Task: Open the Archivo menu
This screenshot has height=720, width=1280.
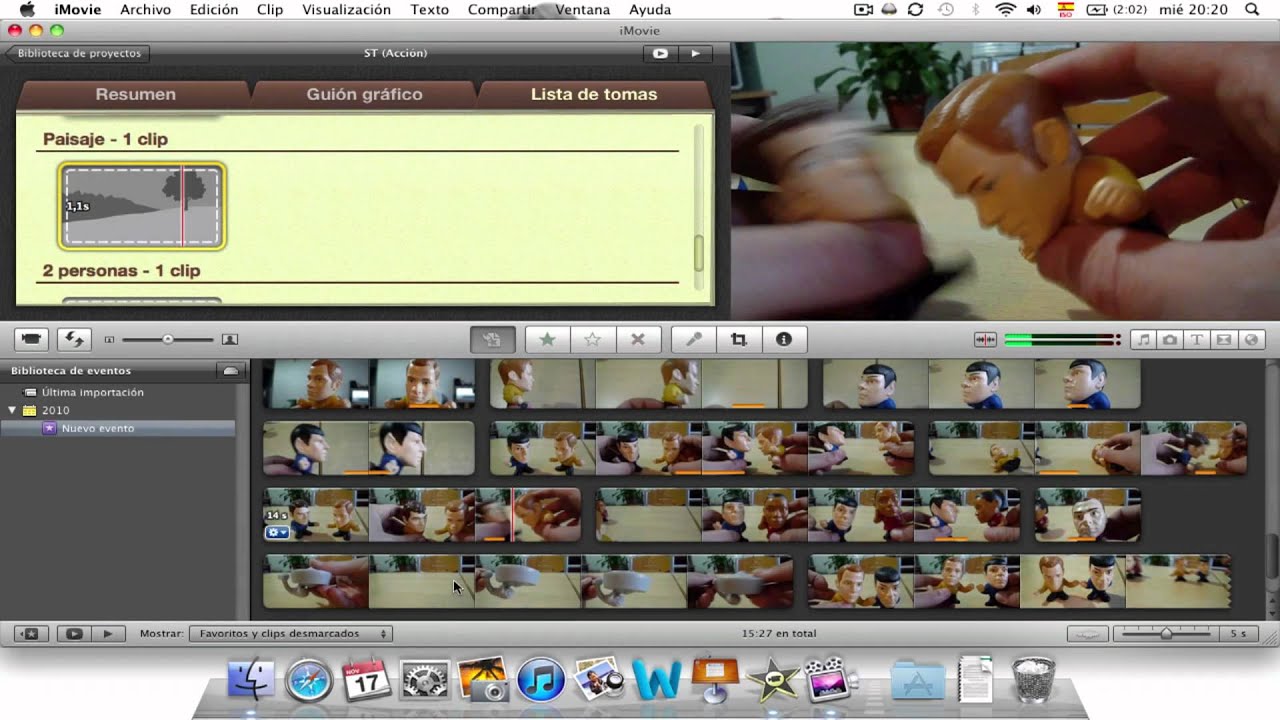Action: [x=145, y=10]
